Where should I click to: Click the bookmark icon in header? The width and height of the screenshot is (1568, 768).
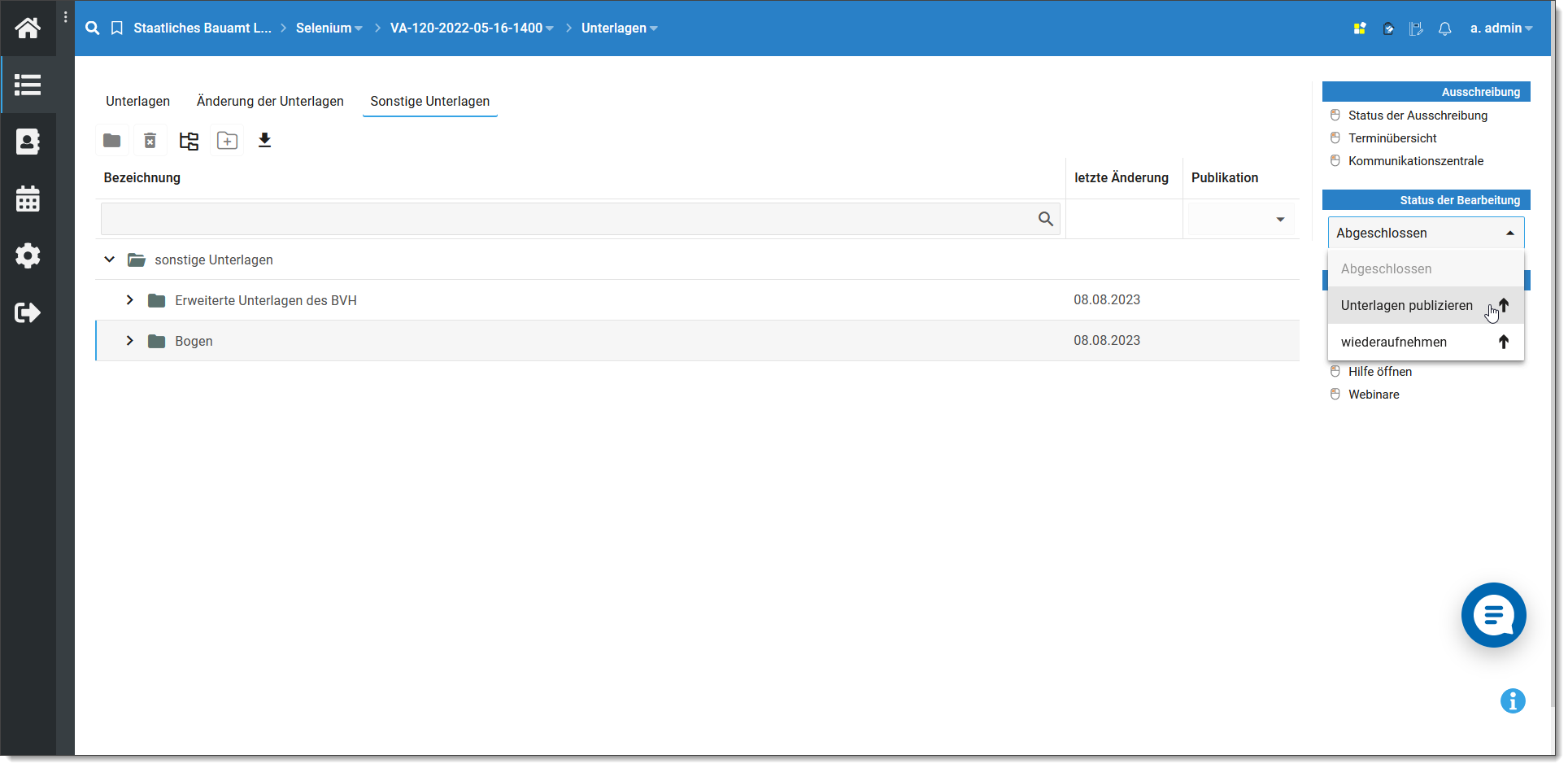tap(117, 28)
